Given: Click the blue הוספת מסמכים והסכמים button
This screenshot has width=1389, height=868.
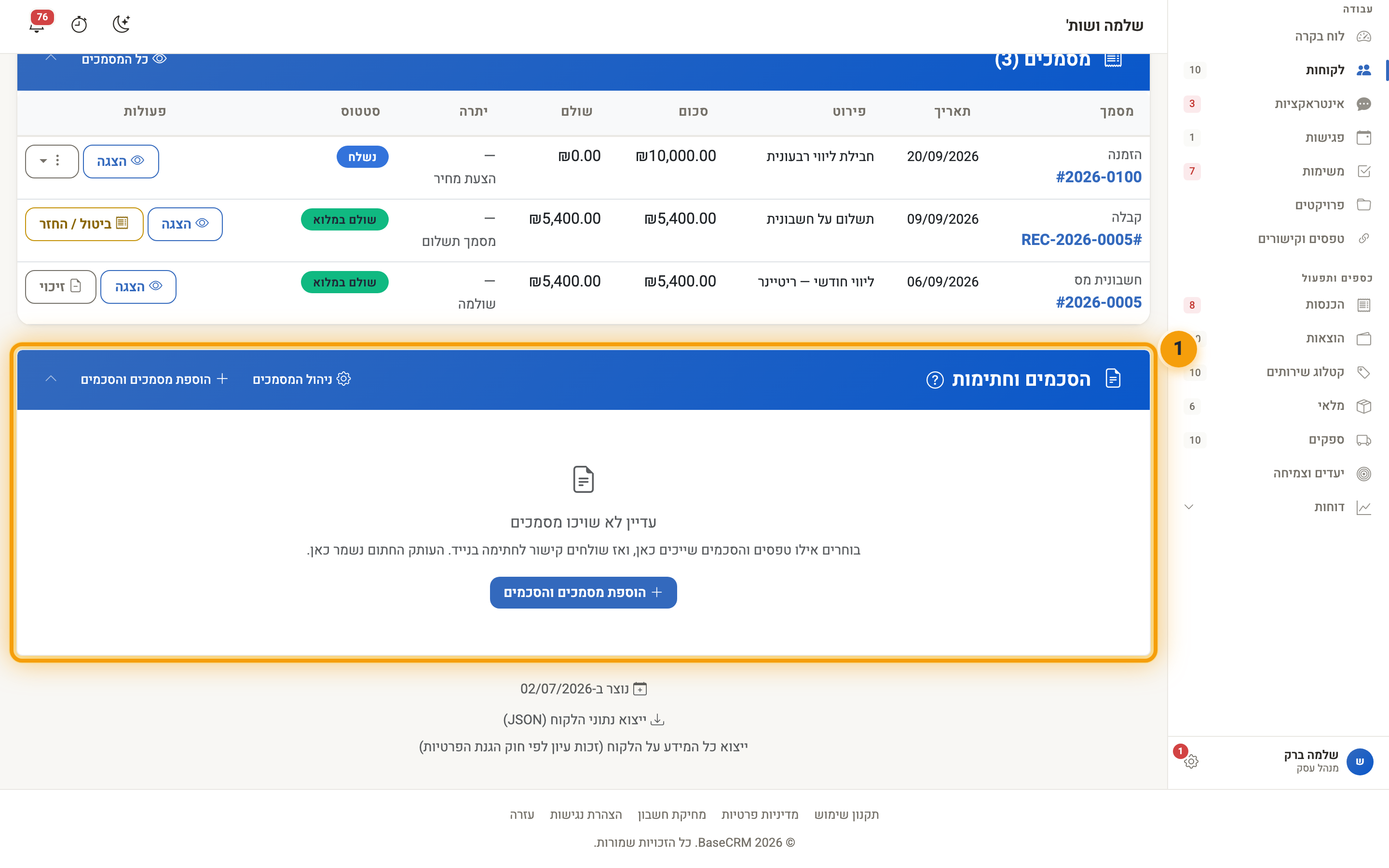Looking at the screenshot, I should [x=583, y=593].
